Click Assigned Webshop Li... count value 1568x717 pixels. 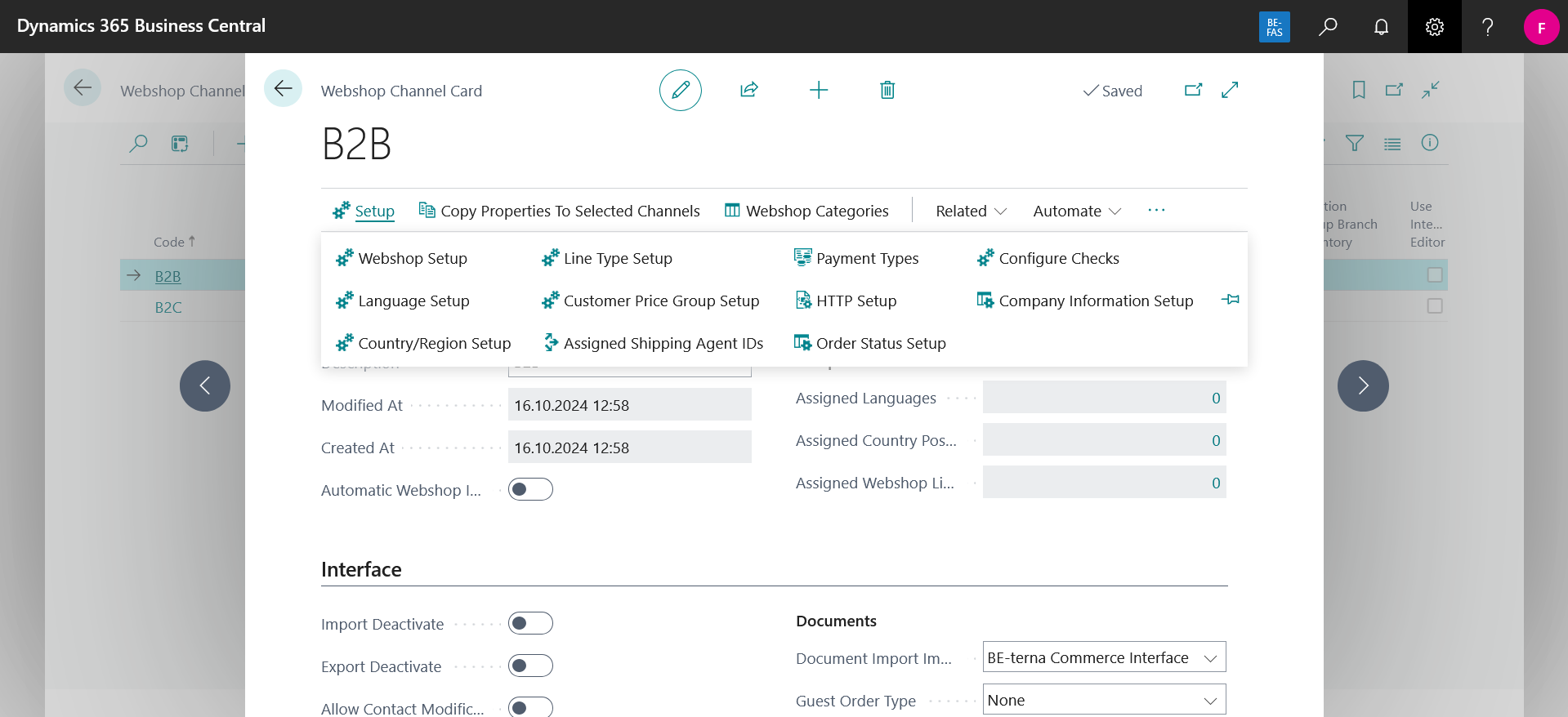pyautogui.click(x=1216, y=483)
